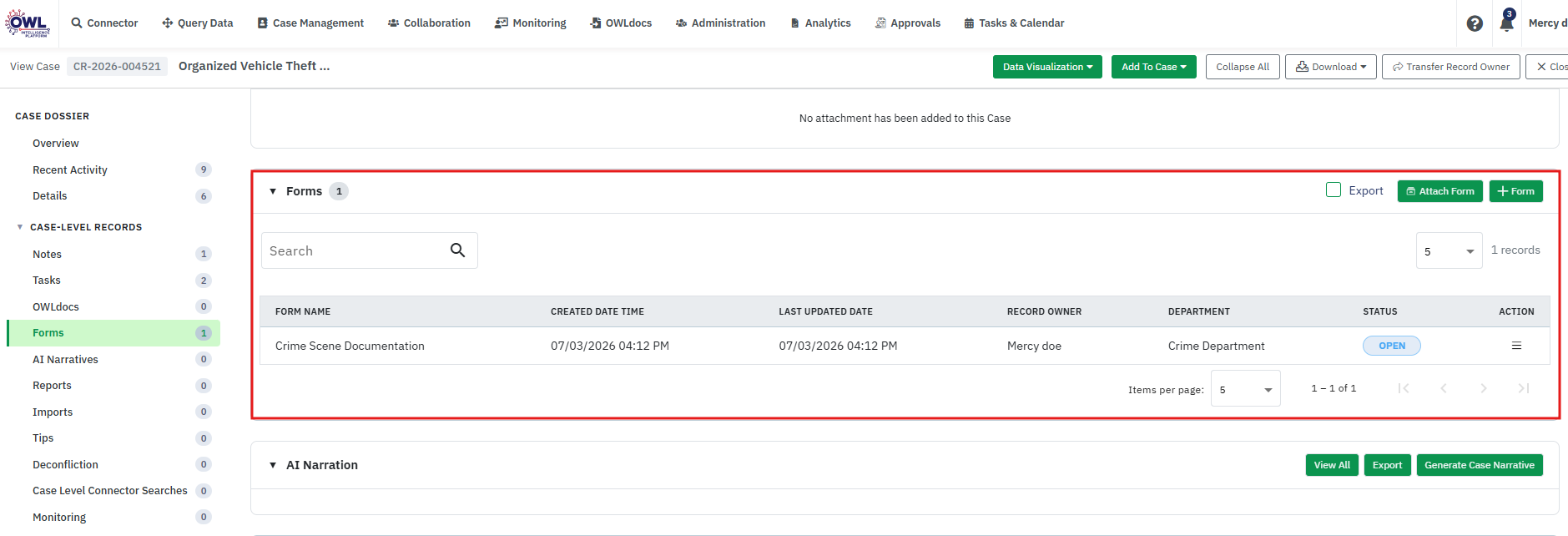
Task: Collapse the AI Narration section triangle
Action: point(273,465)
